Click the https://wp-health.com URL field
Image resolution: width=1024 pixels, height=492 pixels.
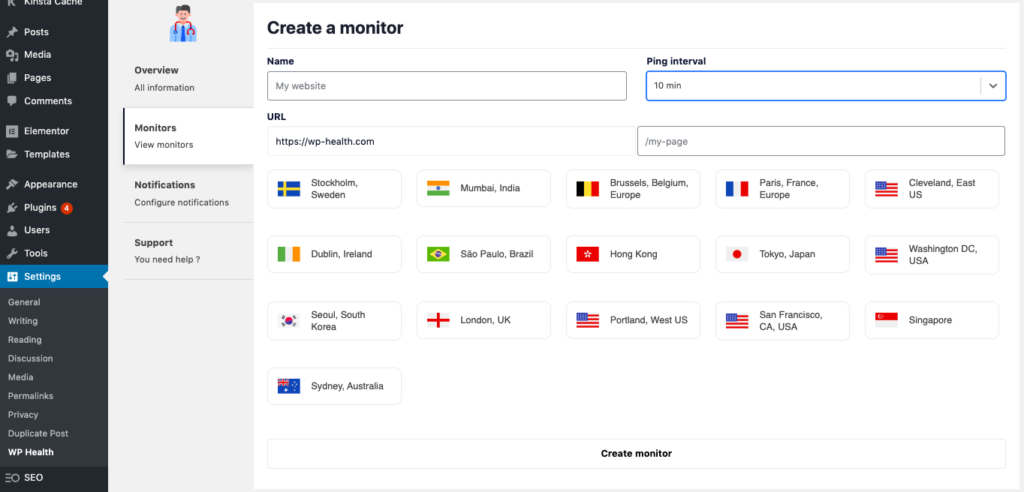pos(451,141)
